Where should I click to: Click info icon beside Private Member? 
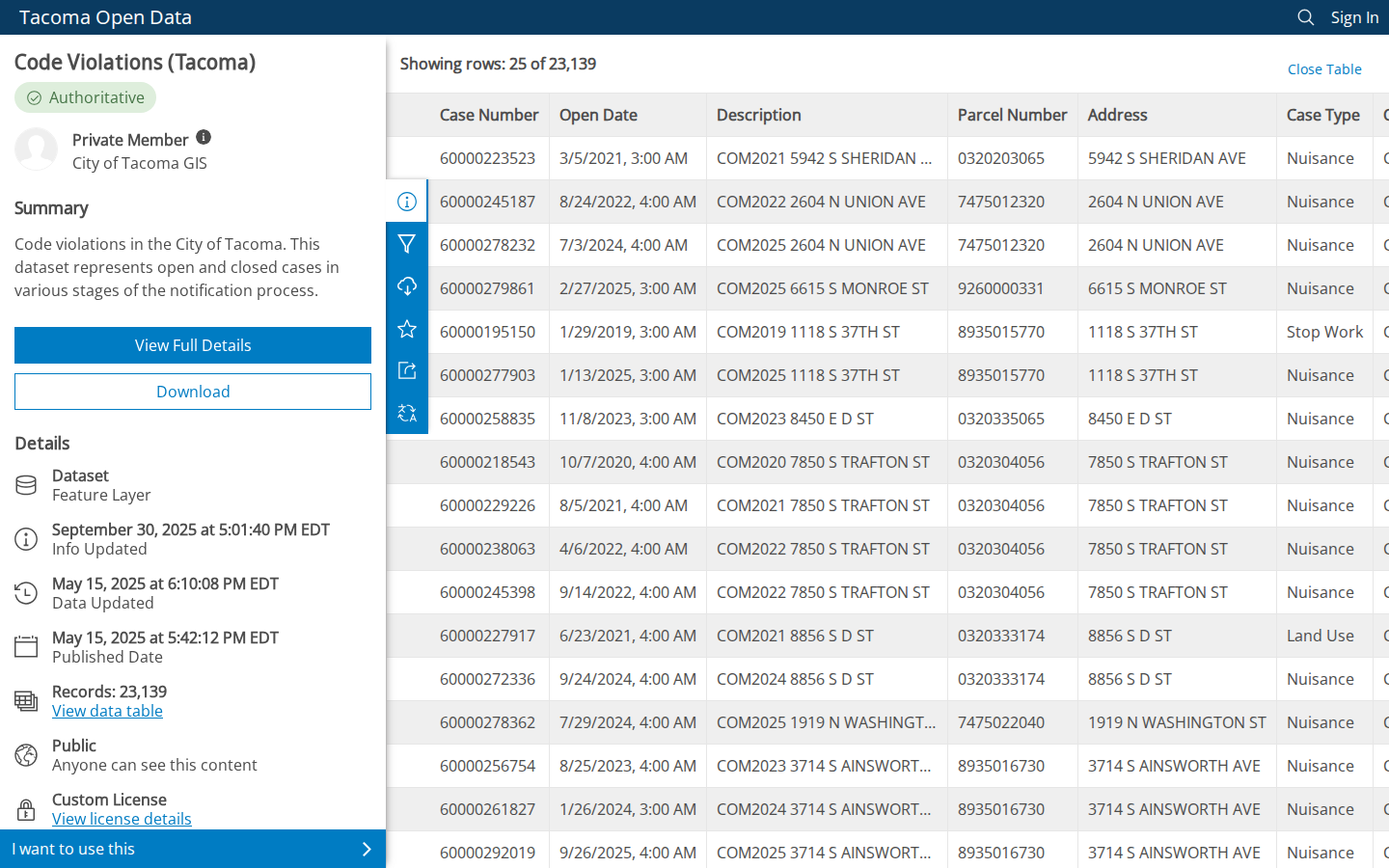(204, 138)
